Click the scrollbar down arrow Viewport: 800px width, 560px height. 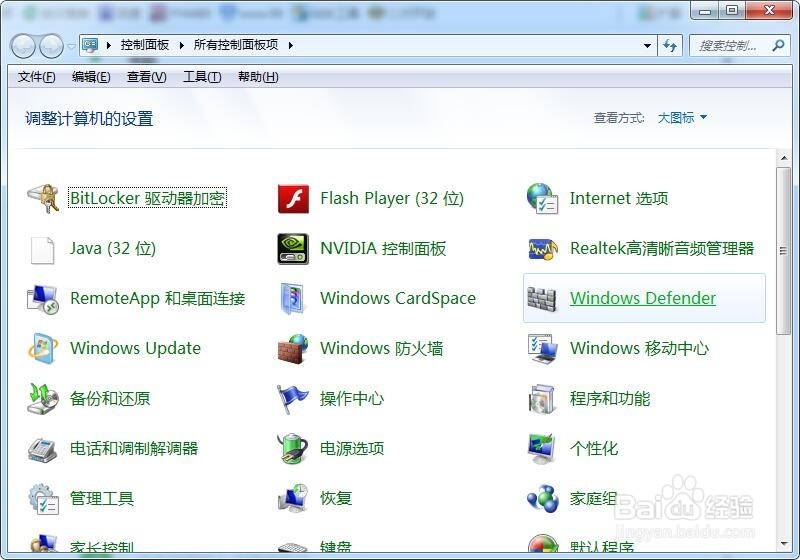pos(784,544)
